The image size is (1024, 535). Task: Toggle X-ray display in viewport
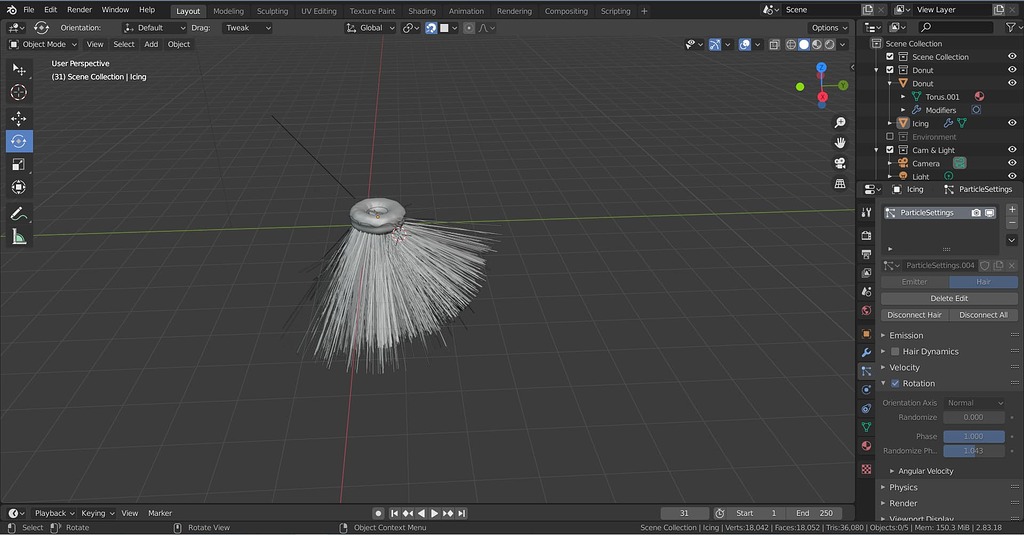[775, 44]
